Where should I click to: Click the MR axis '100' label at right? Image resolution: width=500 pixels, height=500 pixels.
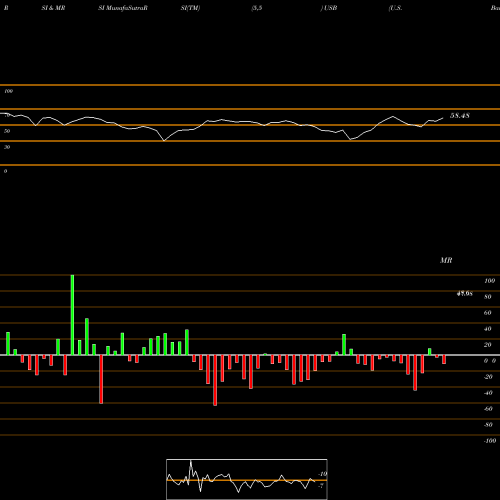click(489, 281)
